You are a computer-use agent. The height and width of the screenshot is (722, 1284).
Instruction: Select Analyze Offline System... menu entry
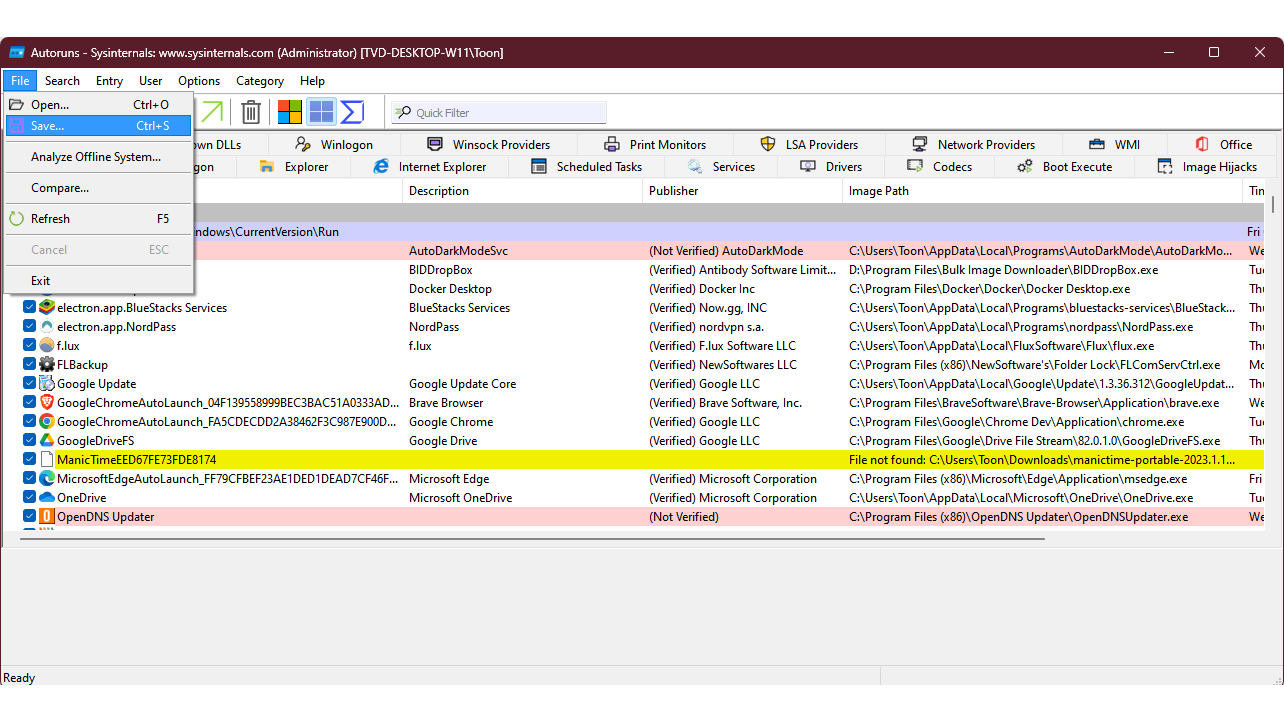(x=98, y=157)
